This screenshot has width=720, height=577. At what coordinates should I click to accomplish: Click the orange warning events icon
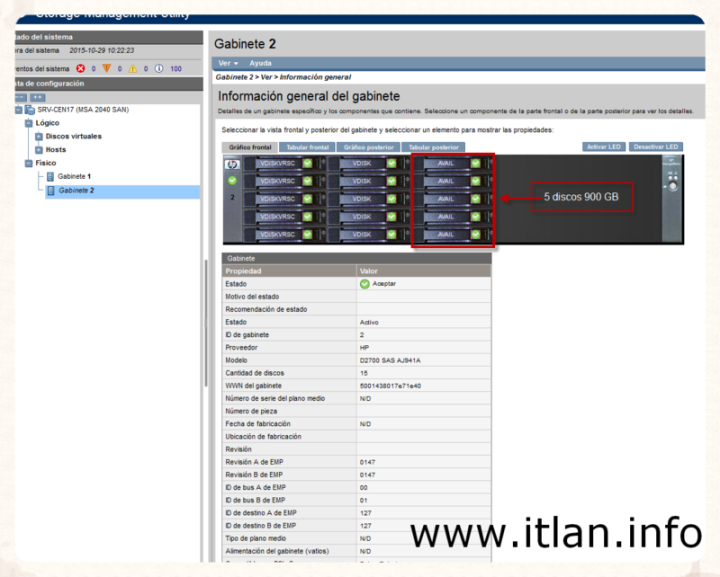coord(108,69)
